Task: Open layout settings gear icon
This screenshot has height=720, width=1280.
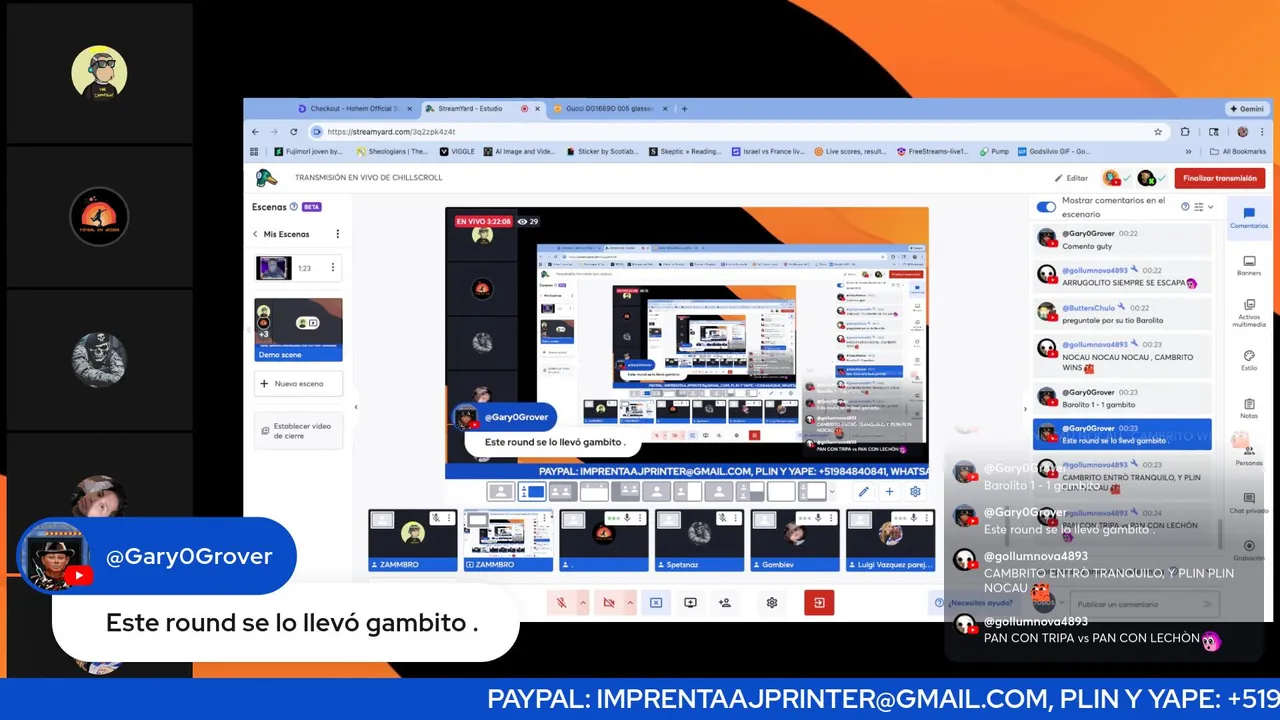Action: tap(915, 492)
